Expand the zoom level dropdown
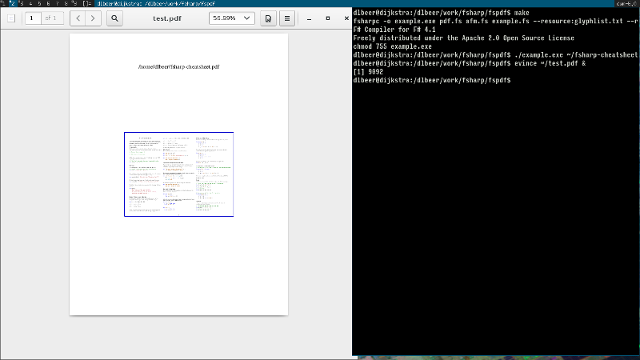Screen dimensions: 640x360 pyautogui.click(x=247, y=18)
